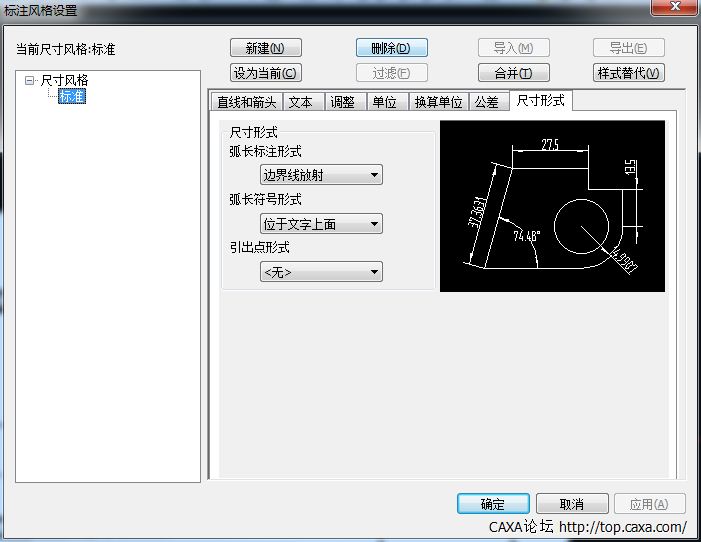
Task: Open the 弧长标注形式 dropdown
Action: coord(321,176)
